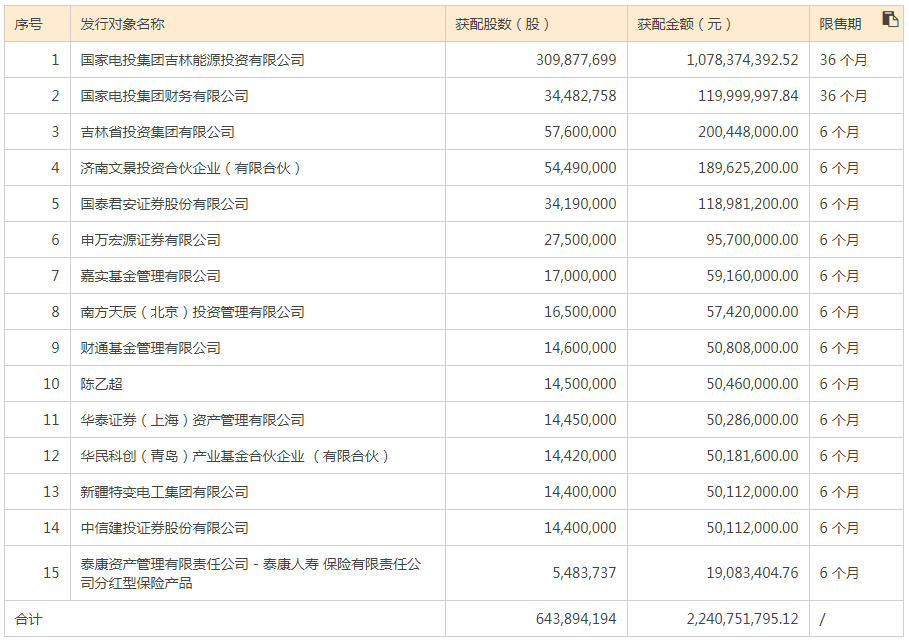Viewport: 909px width, 641px height.
Task: Click sequence number 15
Action: pos(52,573)
